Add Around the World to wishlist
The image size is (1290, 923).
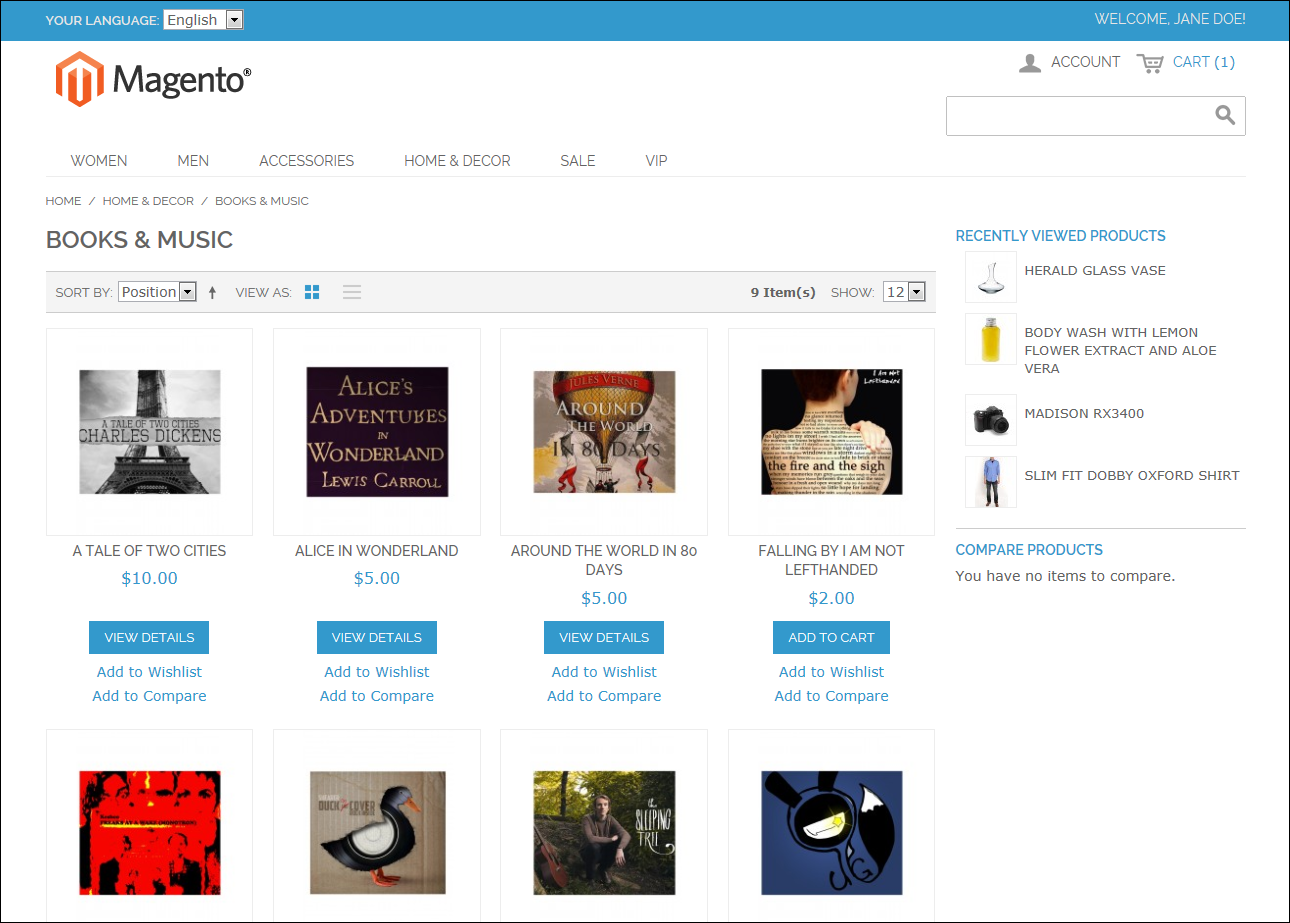tap(604, 672)
